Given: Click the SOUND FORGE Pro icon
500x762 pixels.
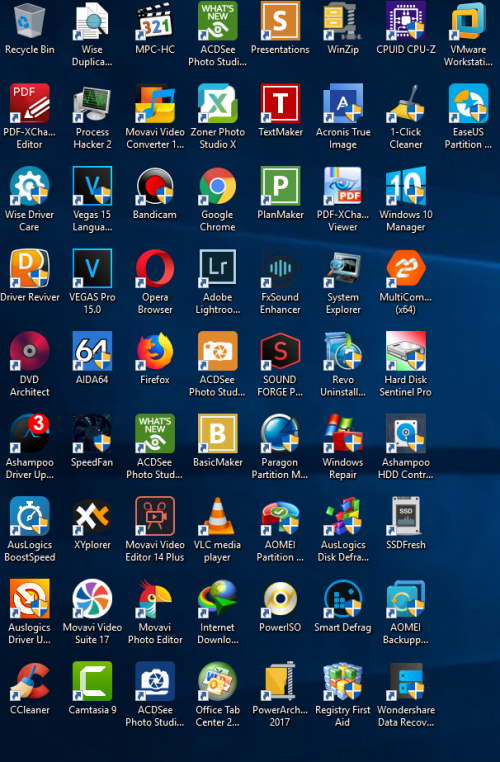Looking at the screenshot, I should (280, 351).
